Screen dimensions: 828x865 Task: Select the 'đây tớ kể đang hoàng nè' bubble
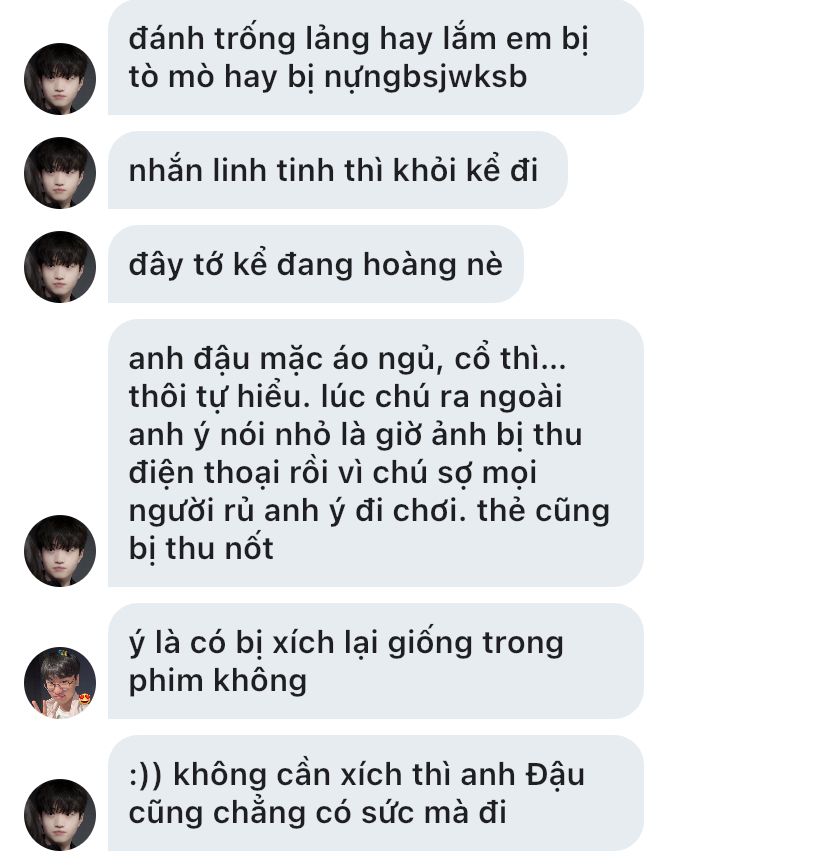[x=316, y=264]
